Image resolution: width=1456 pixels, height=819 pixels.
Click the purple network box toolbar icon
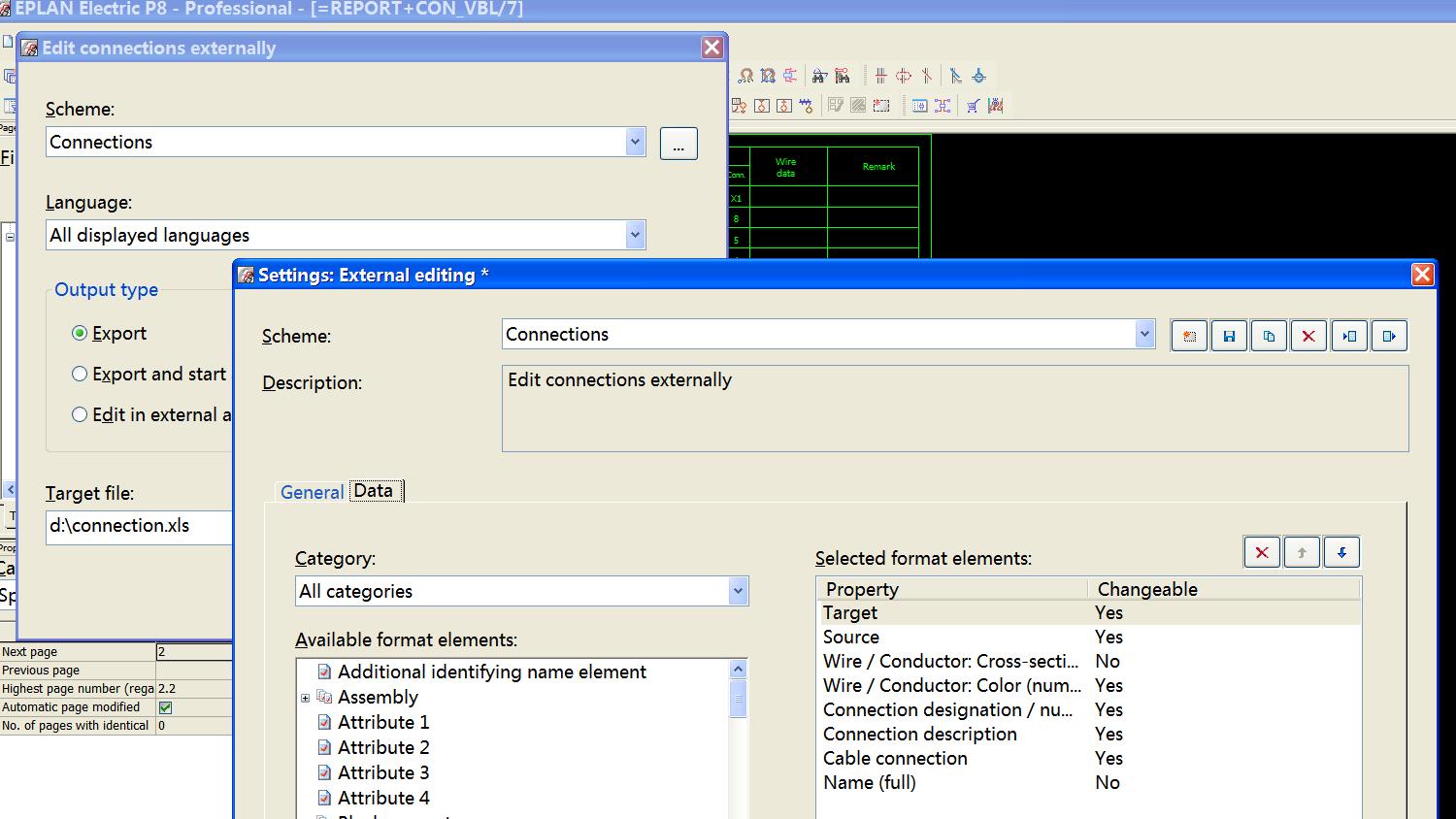(943, 106)
